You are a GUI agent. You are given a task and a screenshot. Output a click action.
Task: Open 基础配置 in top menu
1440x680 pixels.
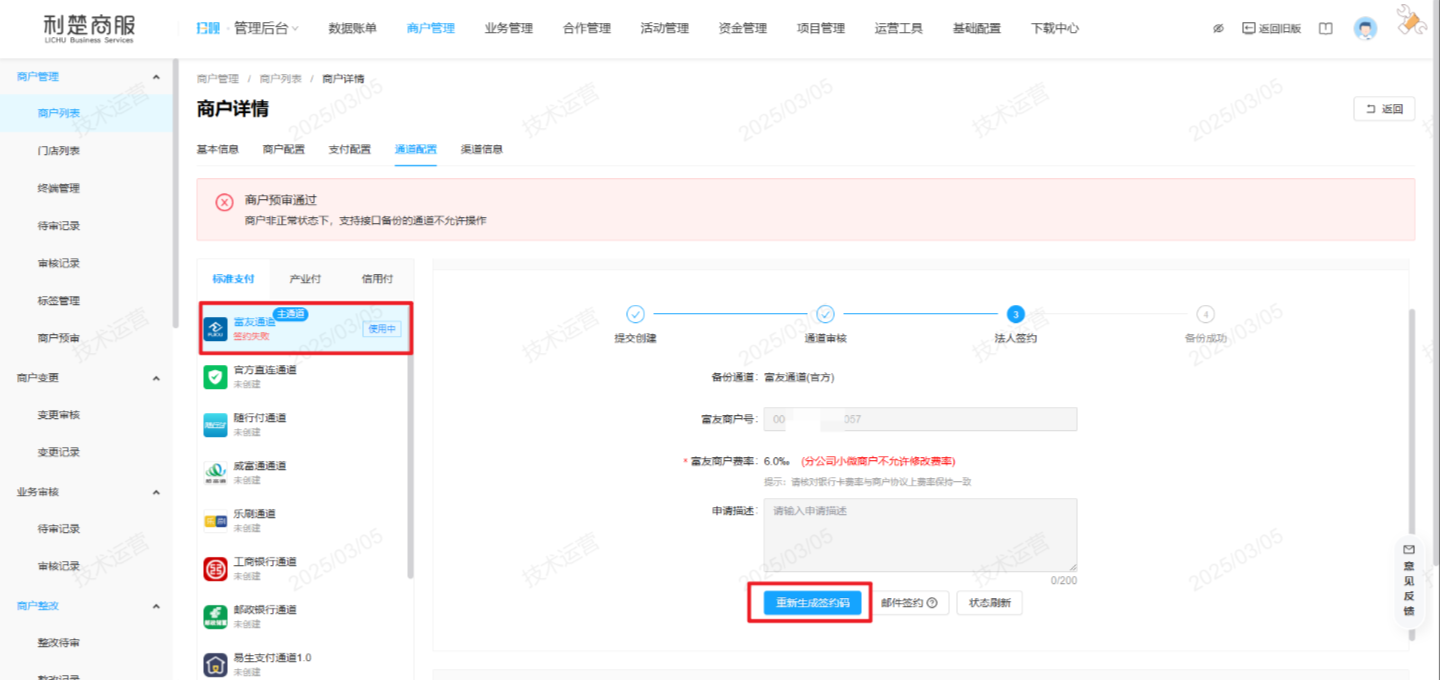point(977,29)
